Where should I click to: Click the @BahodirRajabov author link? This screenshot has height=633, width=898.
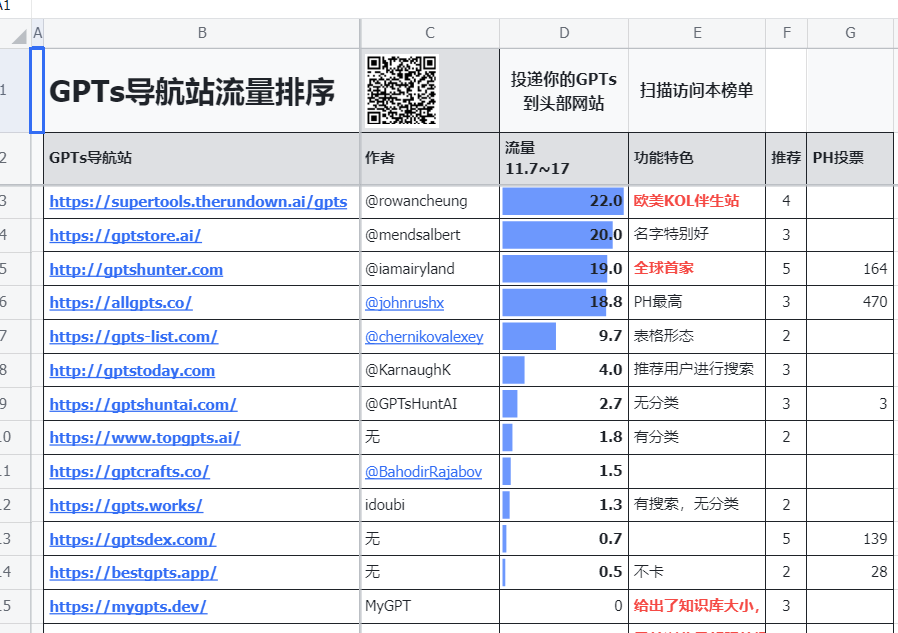[x=422, y=472]
